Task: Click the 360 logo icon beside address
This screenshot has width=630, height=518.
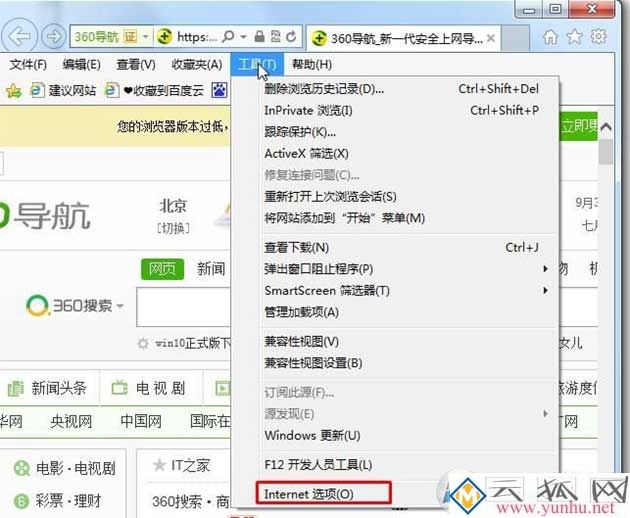Action: click(164, 37)
